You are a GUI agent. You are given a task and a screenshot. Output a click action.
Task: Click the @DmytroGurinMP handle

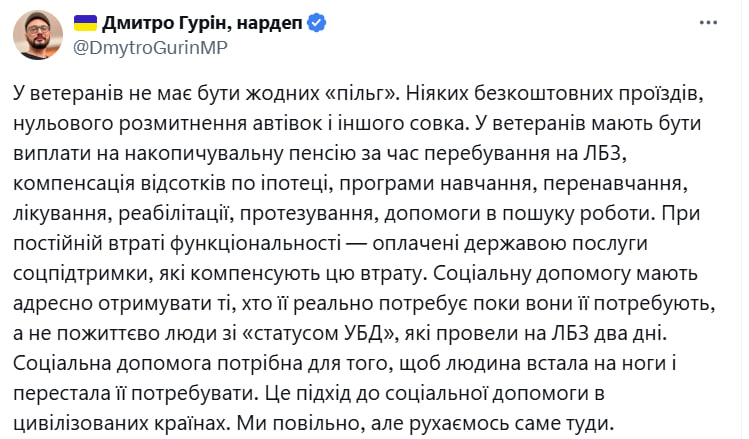(150, 48)
